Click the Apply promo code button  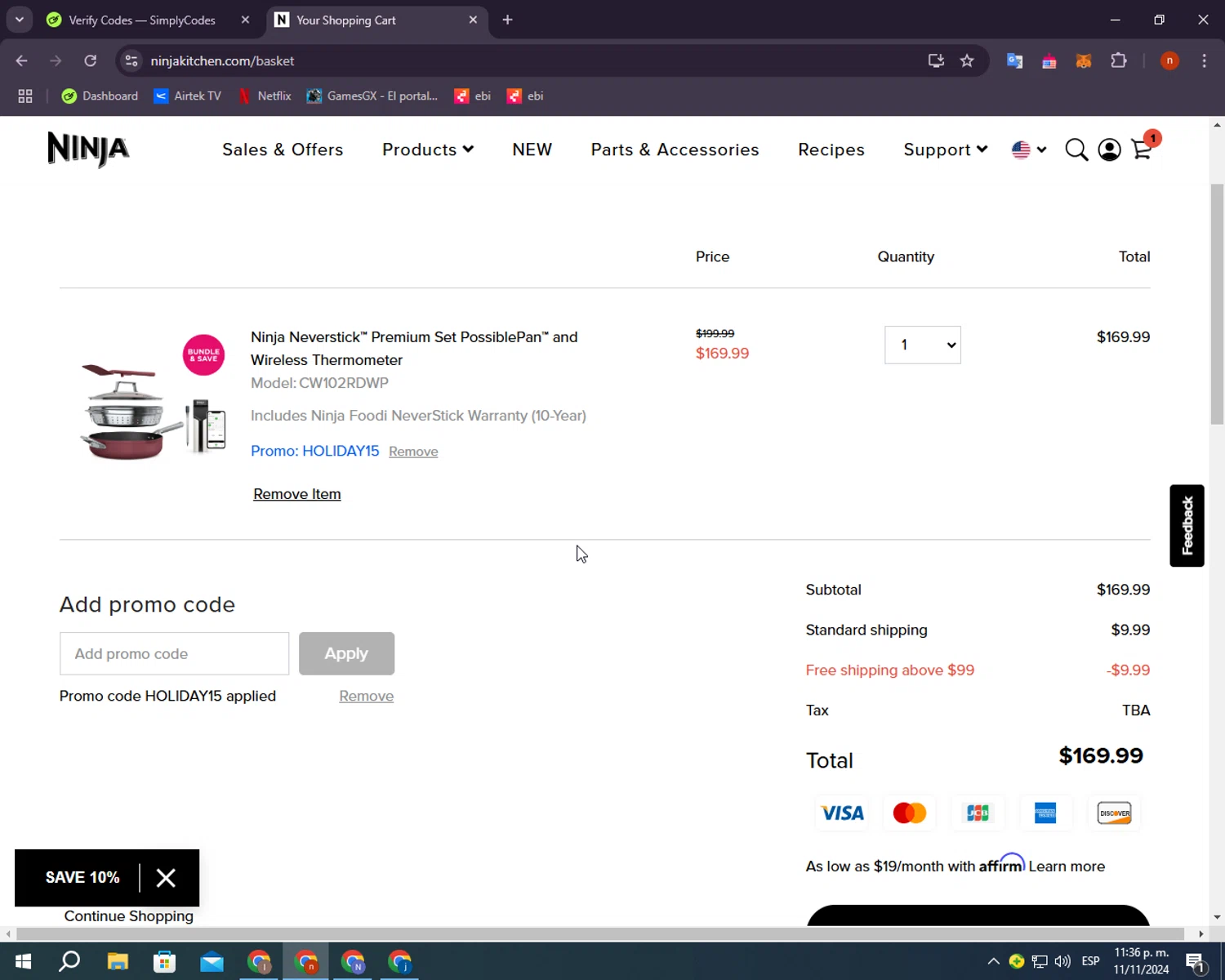point(346,653)
